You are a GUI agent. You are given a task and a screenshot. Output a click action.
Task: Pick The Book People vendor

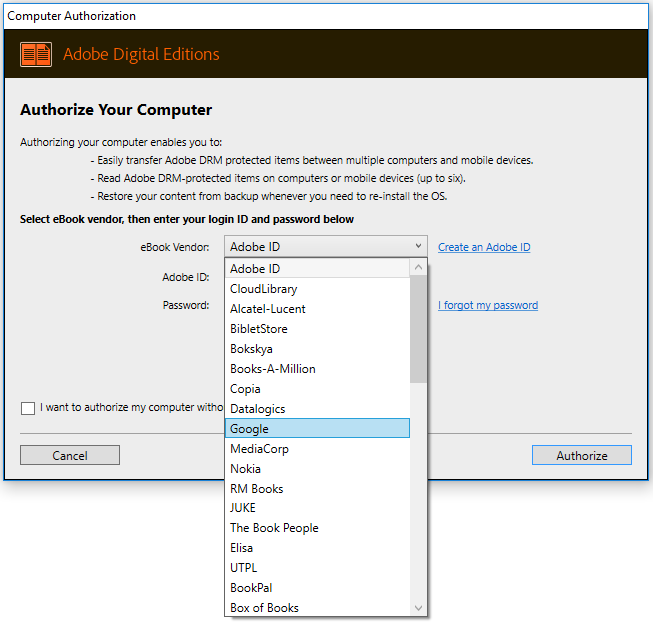tap(275, 528)
